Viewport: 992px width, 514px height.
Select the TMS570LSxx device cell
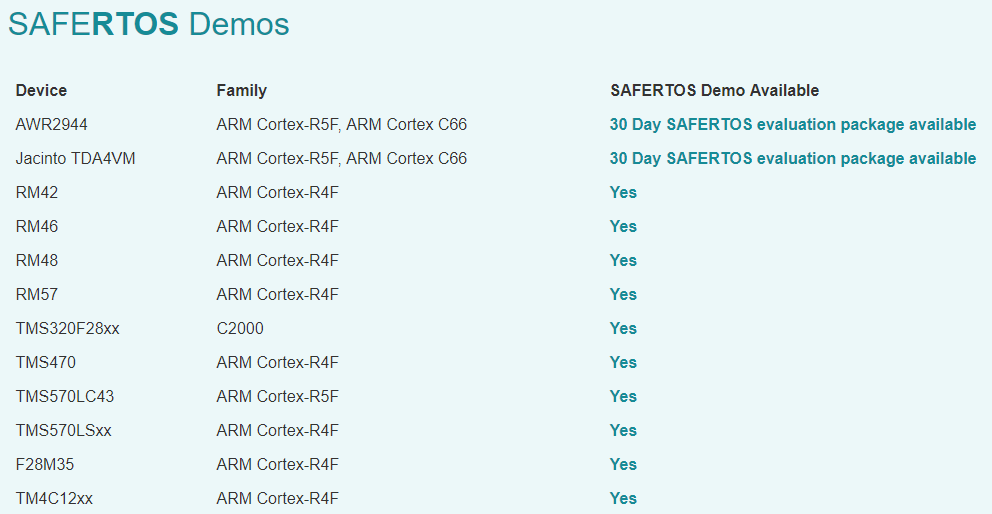pos(63,430)
